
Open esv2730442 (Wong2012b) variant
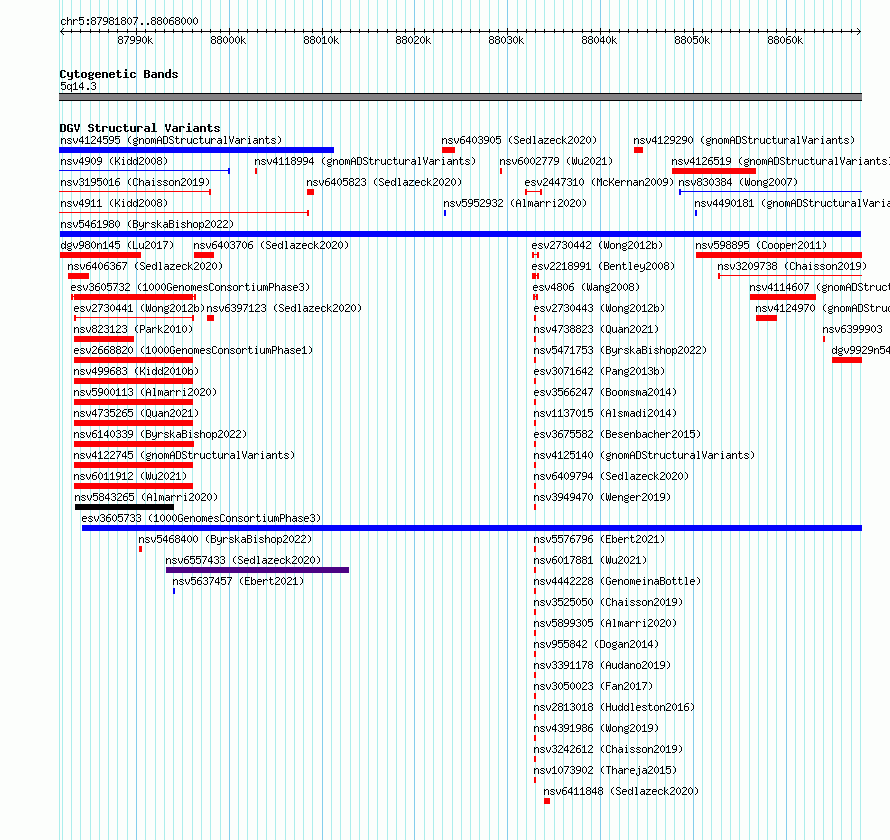[x=597, y=245]
